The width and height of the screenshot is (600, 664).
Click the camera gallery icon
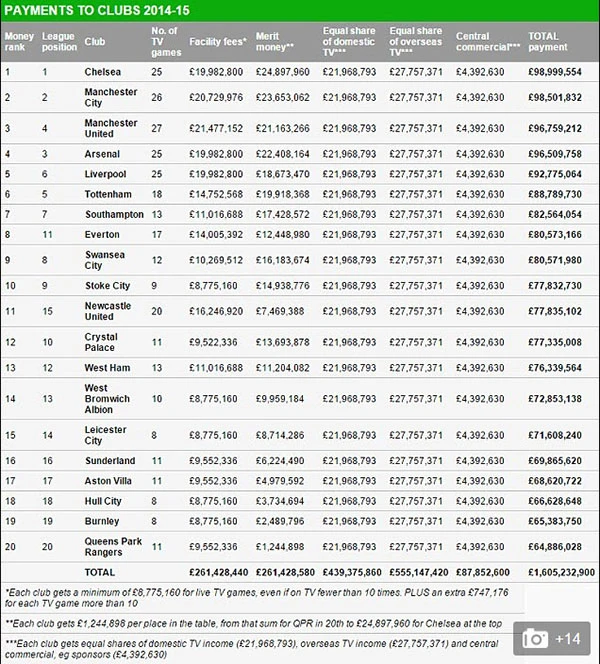coord(533,638)
